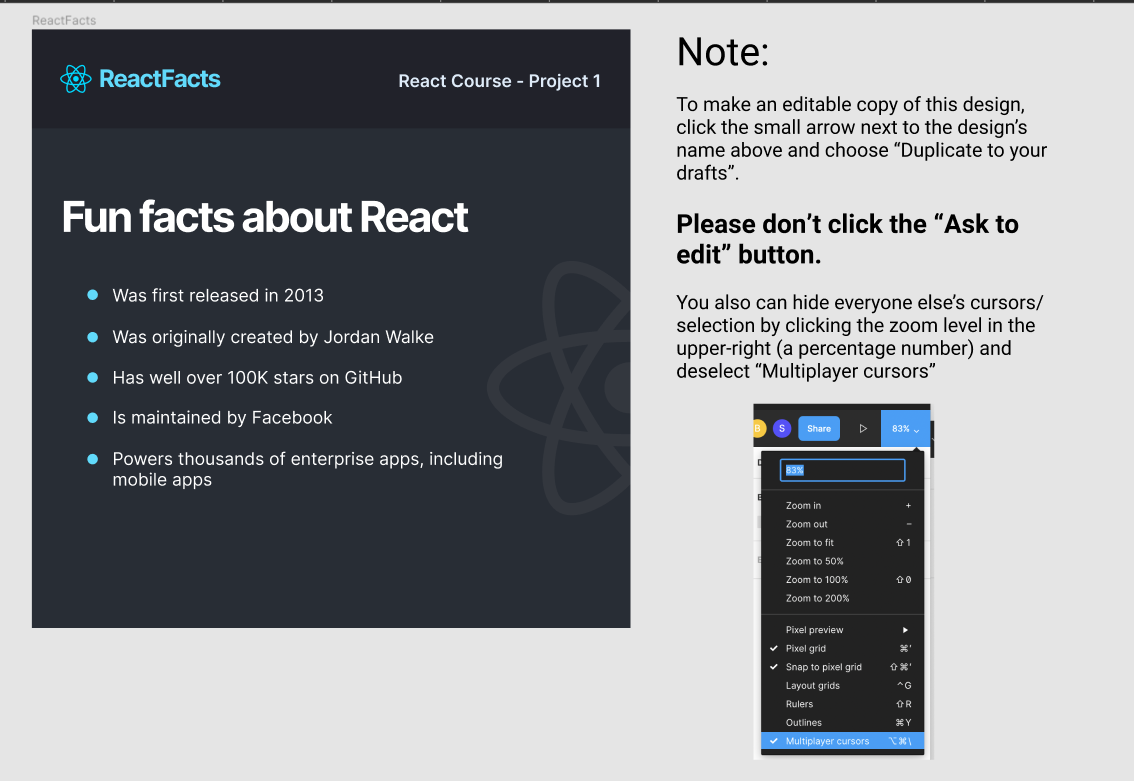Viewport: 1134px width, 781px height.
Task: Click the blue Share button
Action: click(x=819, y=427)
